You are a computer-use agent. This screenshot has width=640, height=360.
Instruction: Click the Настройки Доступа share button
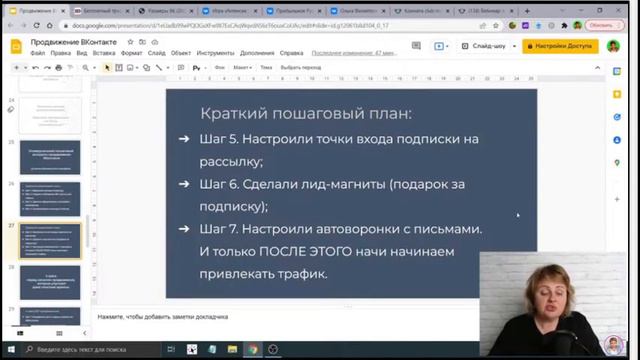pyautogui.click(x=560, y=46)
